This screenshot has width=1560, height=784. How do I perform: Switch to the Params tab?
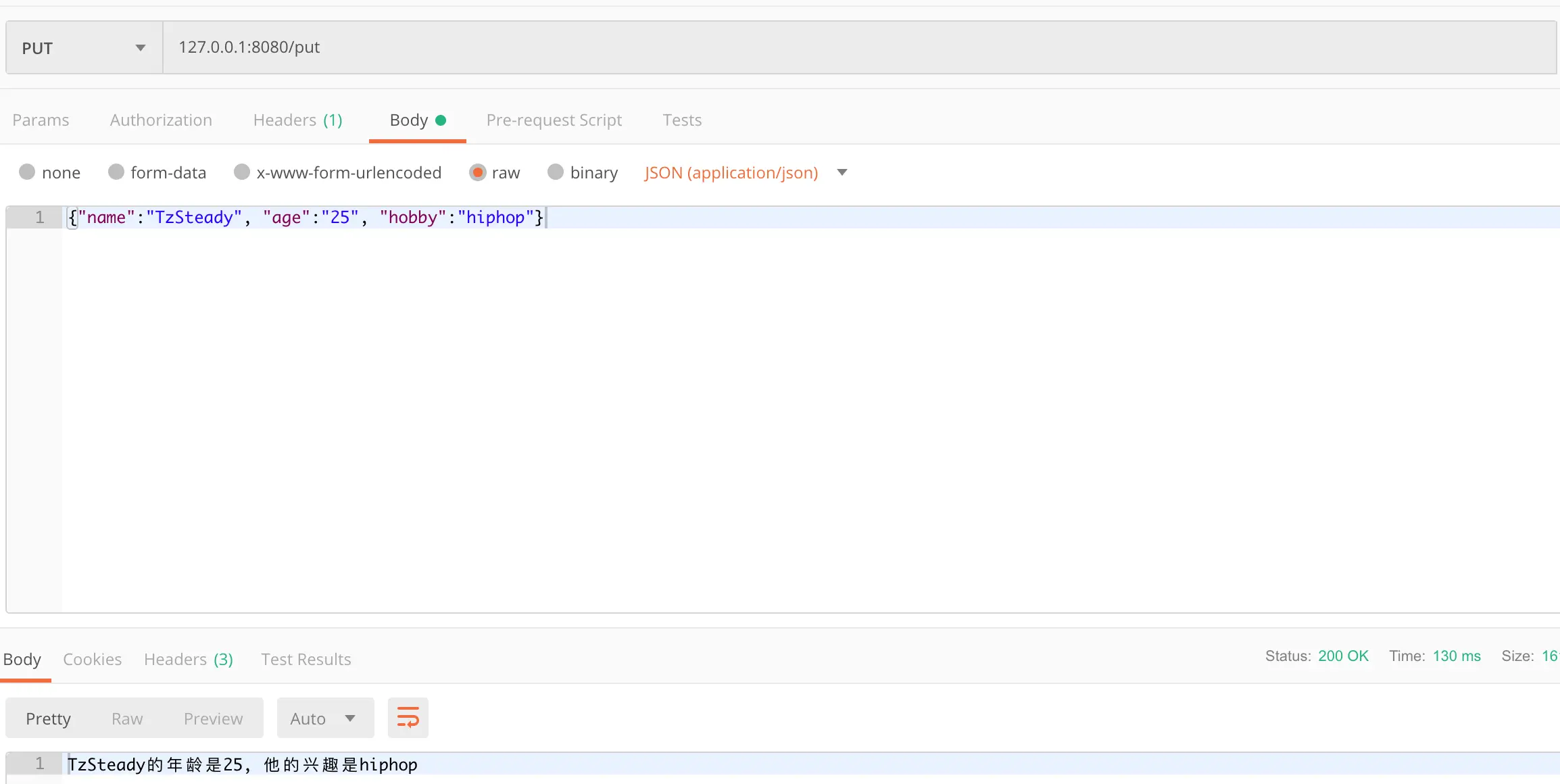tap(41, 120)
